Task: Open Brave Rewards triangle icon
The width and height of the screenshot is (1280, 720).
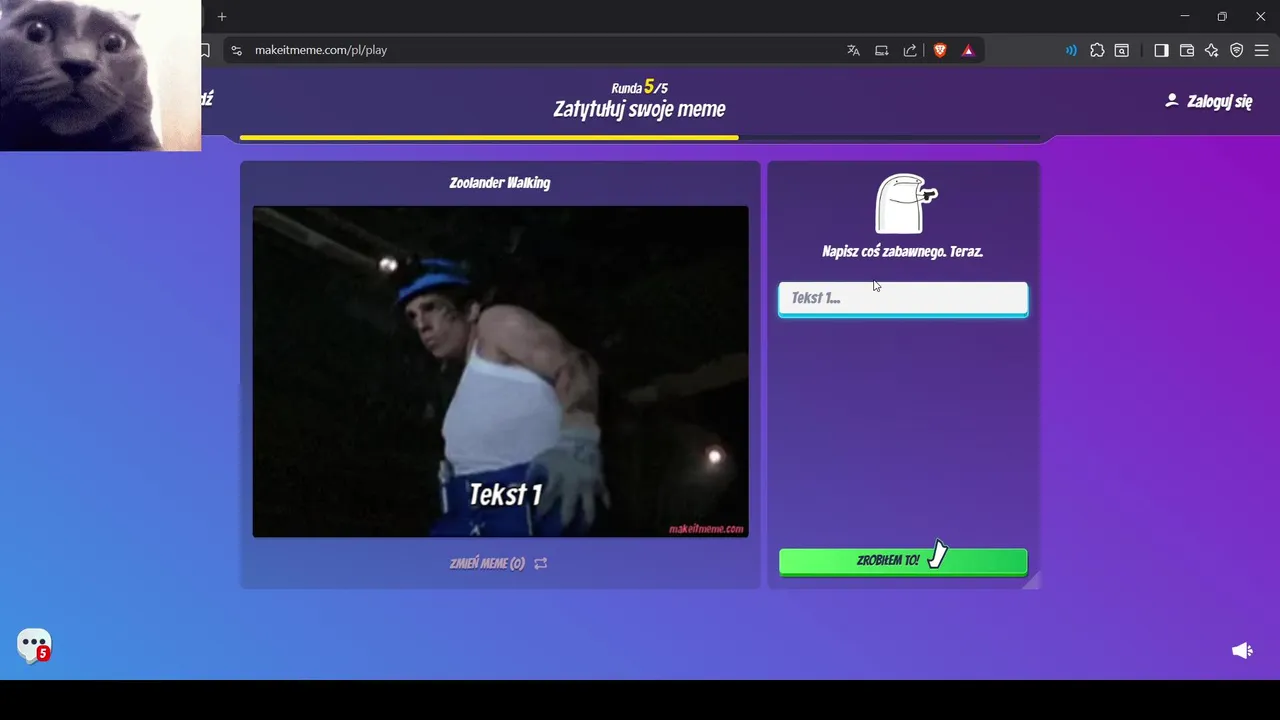Action: [x=968, y=50]
